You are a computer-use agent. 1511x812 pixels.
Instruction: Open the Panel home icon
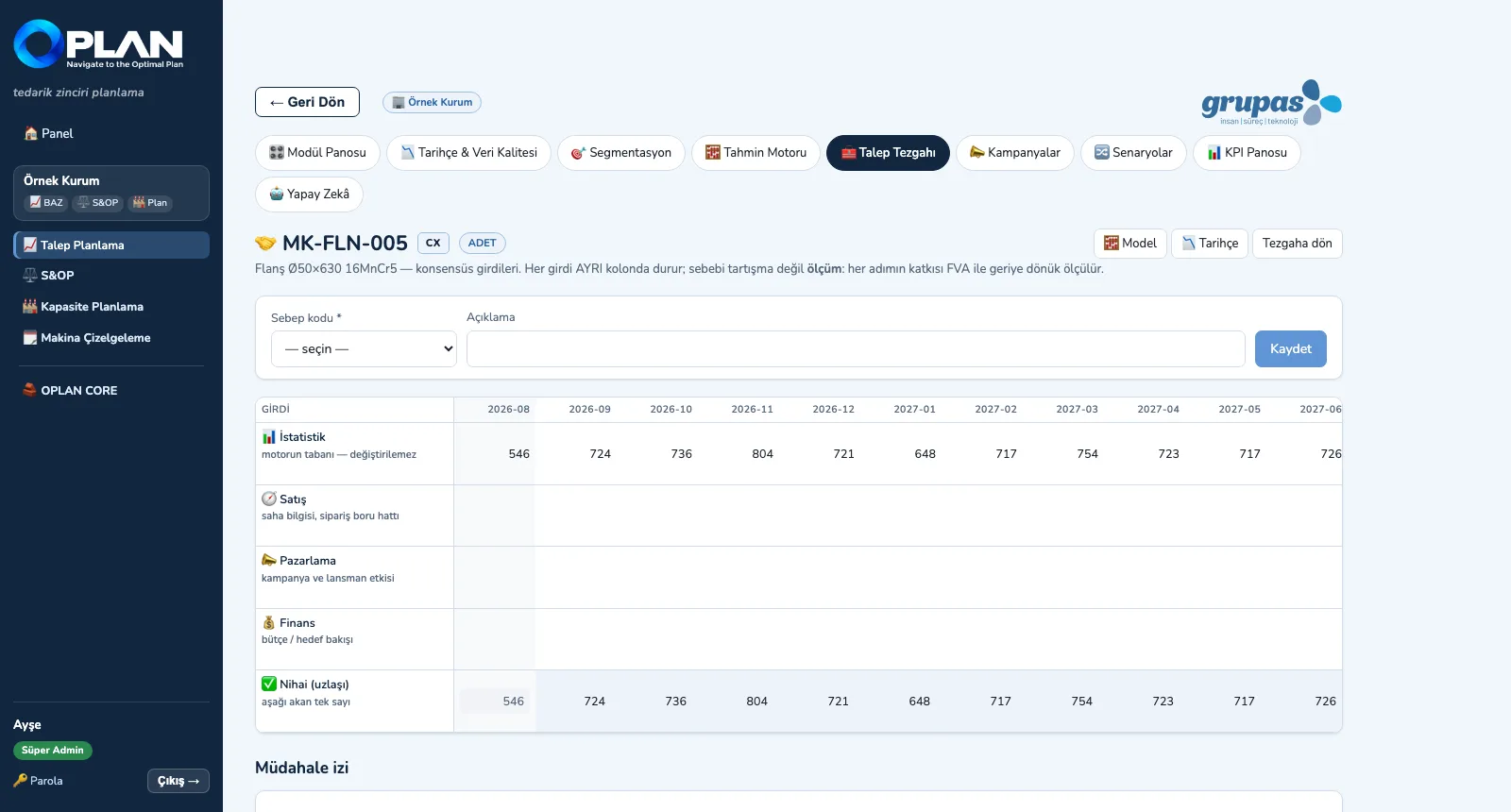31,134
